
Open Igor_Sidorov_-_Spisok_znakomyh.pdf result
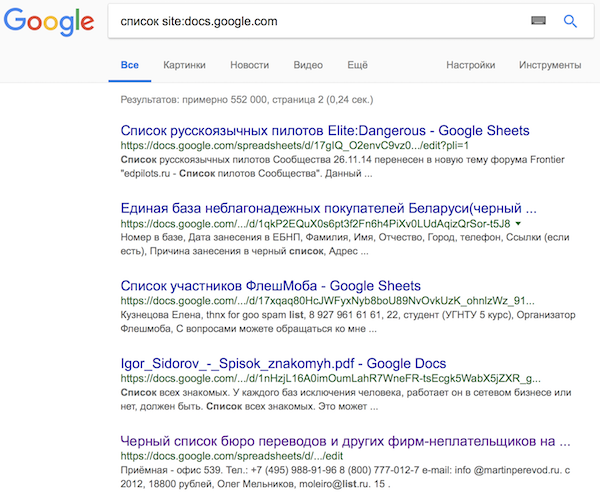pyautogui.click(x=283, y=363)
